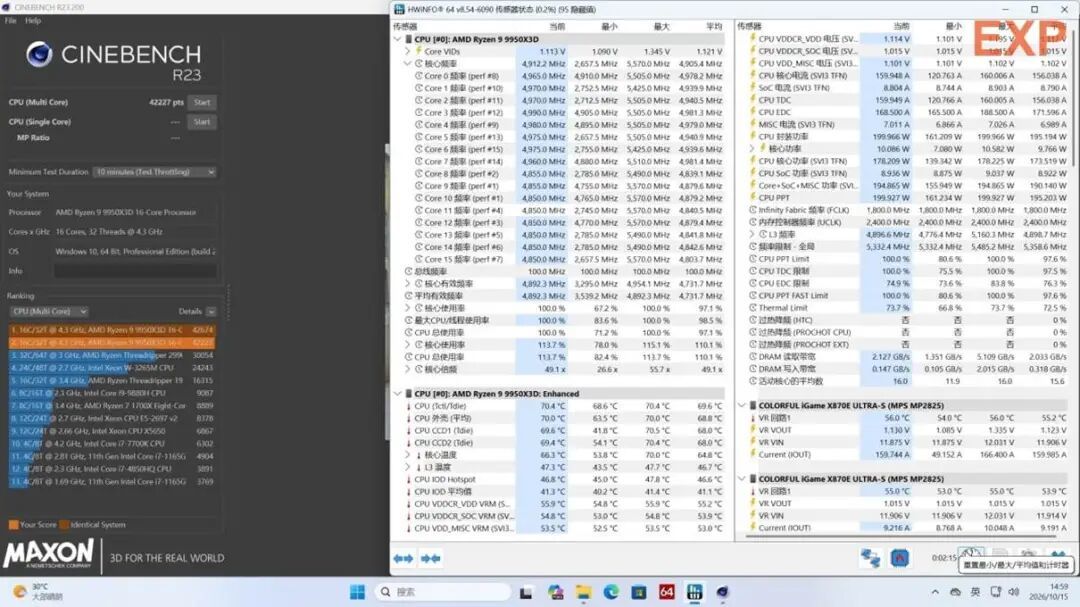
Task: Open the weather widget showing 30°C
Action: coord(39,592)
